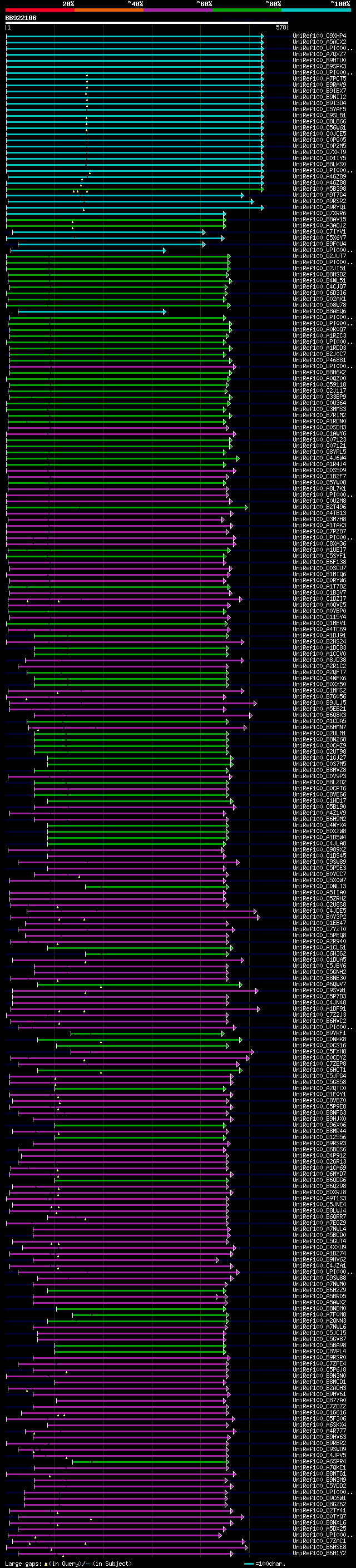Click the white query sequence bar
Image resolution: width=356 pixels, height=1568 pixels.
147,23
